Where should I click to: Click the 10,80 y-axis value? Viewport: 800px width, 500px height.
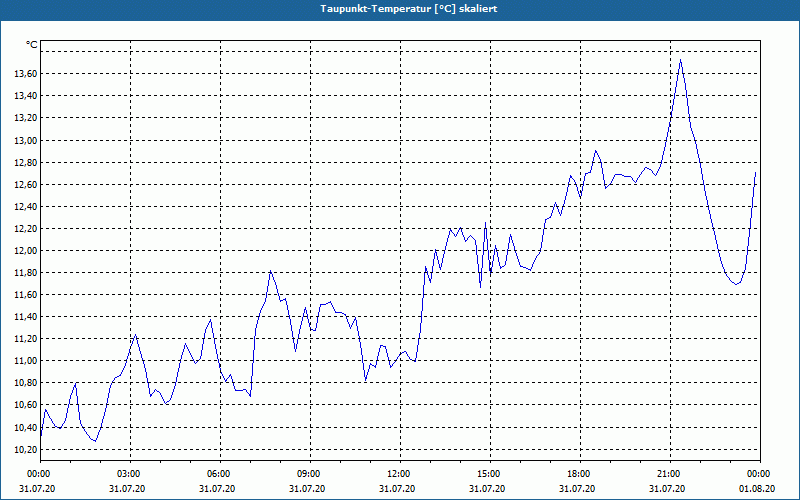tap(27, 383)
